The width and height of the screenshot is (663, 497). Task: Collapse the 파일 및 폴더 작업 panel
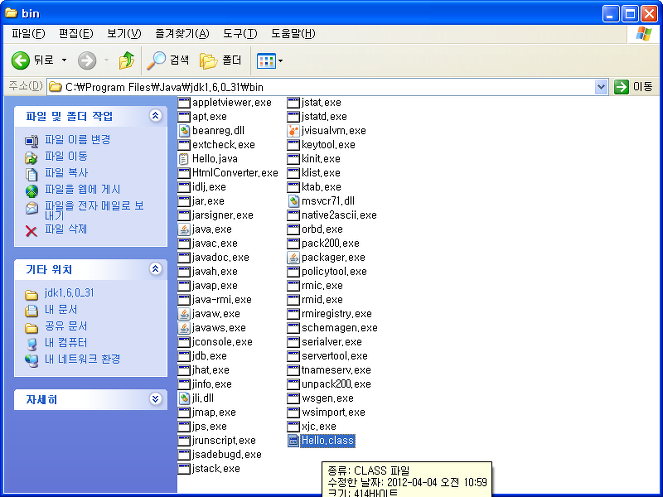[x=156, y=116]
